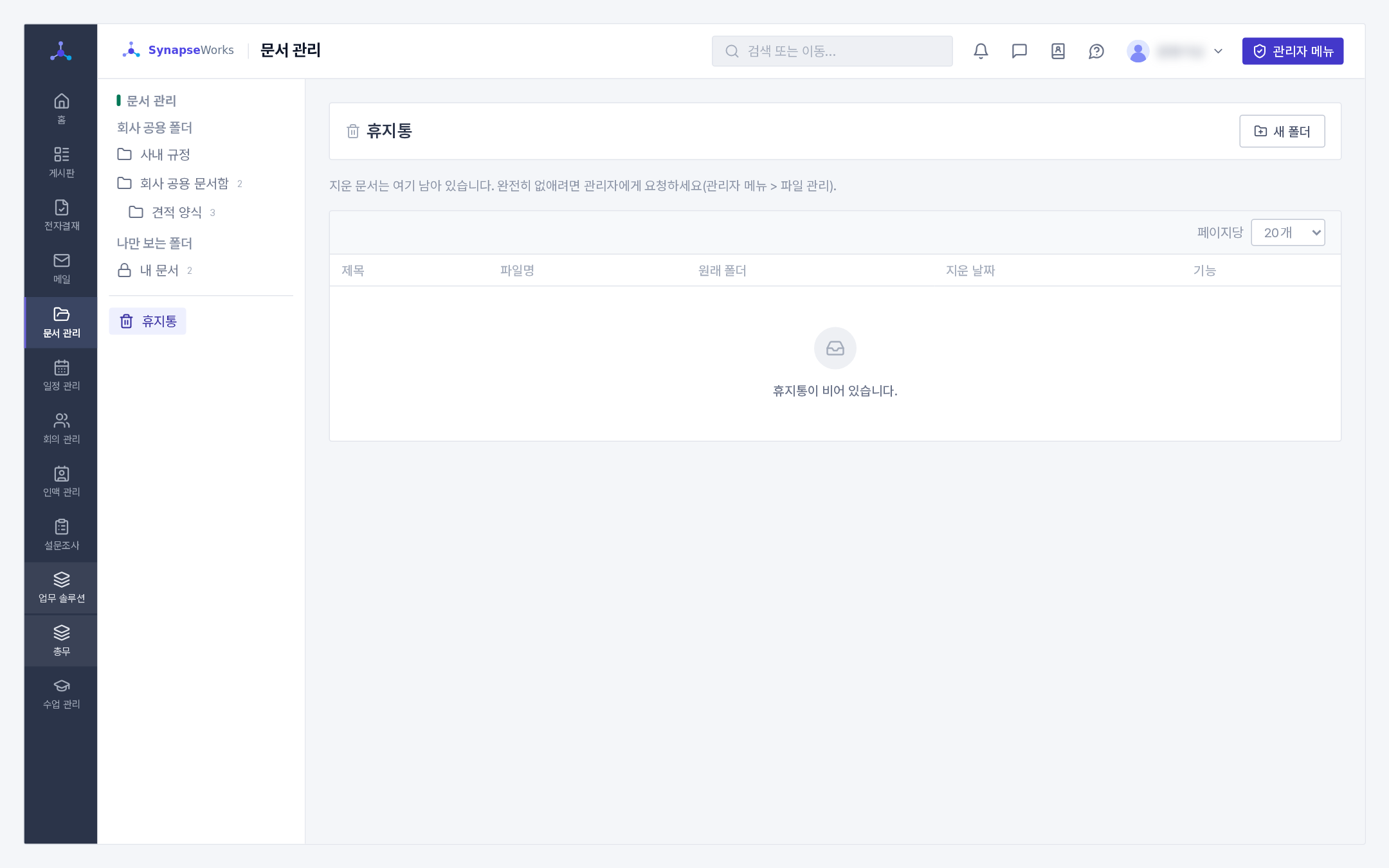This screenshot has height=868, width=1389.
Task: Open 수업 관리 class module
Action: 61,694
